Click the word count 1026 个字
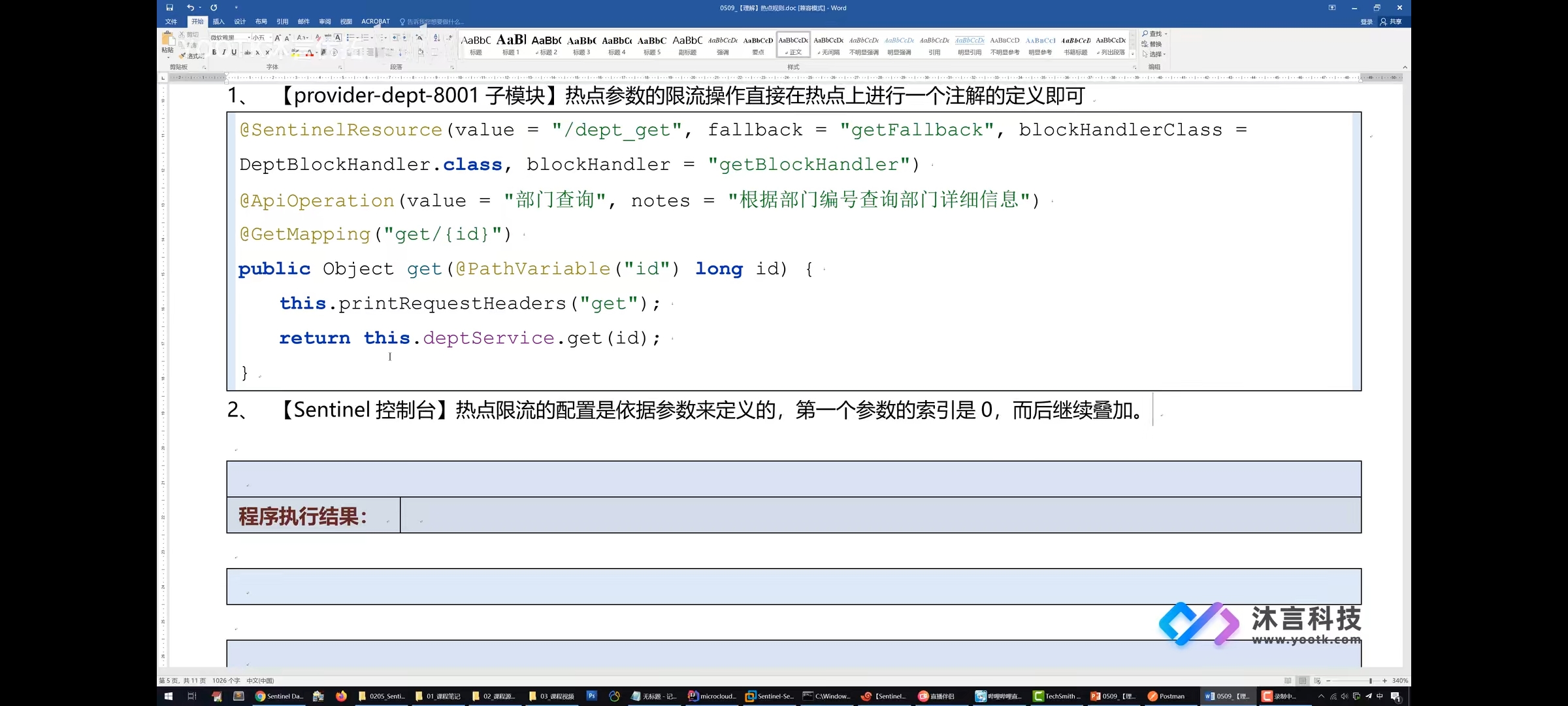 tap(226, 681)
